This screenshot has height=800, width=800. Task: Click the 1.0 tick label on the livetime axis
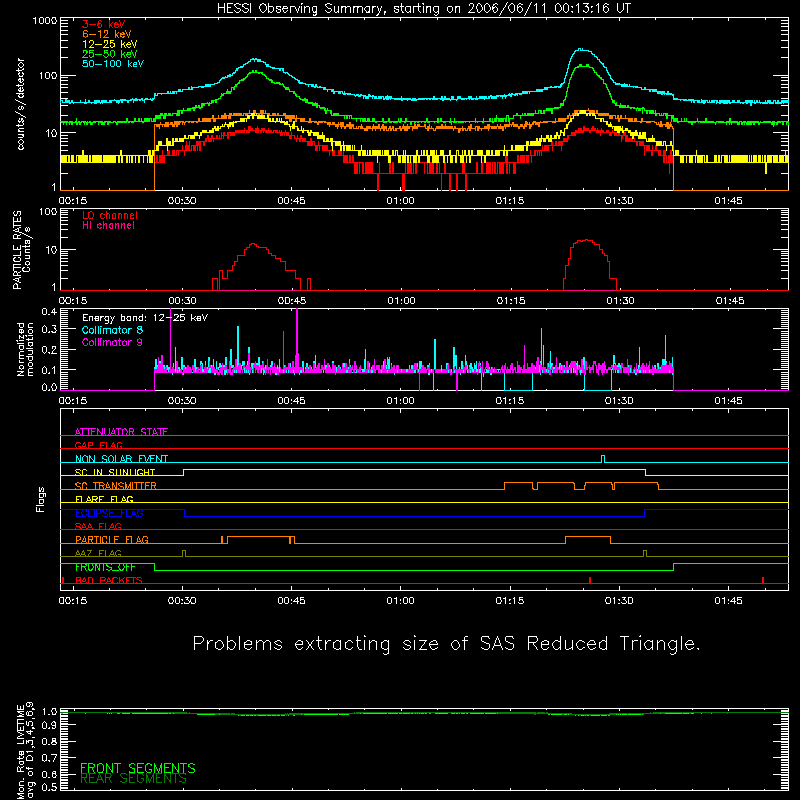click(x=49, y=712)
